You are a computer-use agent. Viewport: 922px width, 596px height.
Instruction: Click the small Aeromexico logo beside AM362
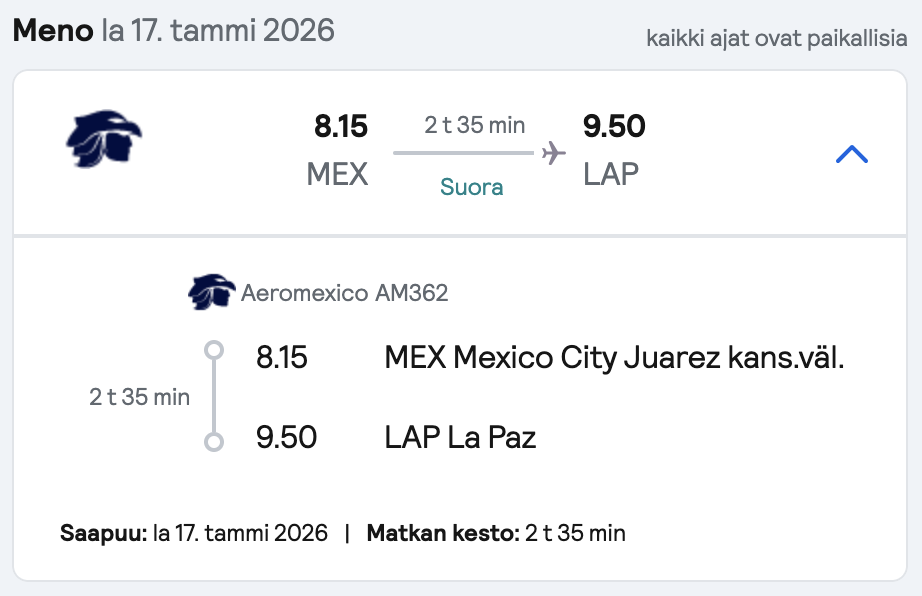211,292
